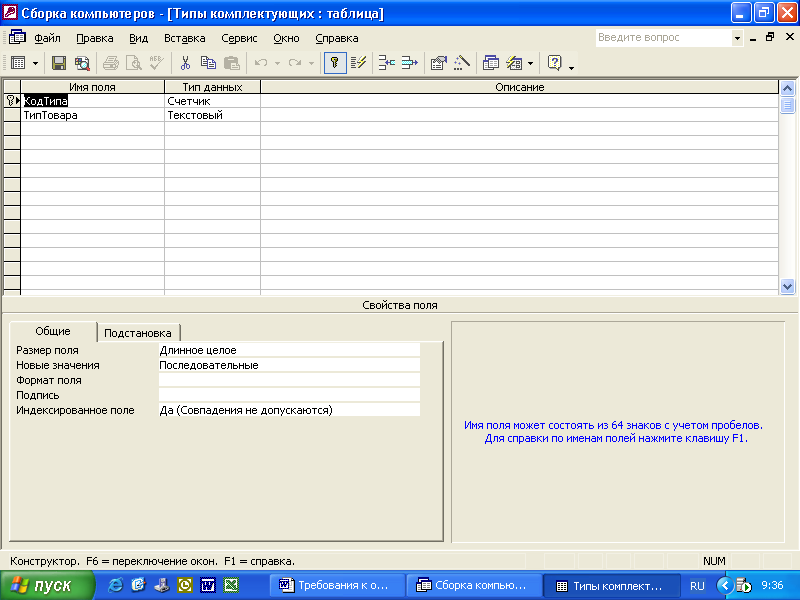Screen dimensions: 800x600
Task: Click the scrollbar up arrow of field grid
Action: [x=787, y=88]
